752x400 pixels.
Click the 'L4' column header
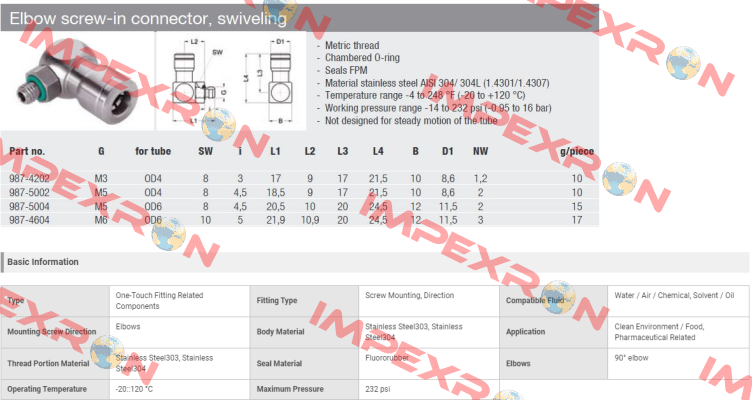pyautogui.click(x=378, y=151)
